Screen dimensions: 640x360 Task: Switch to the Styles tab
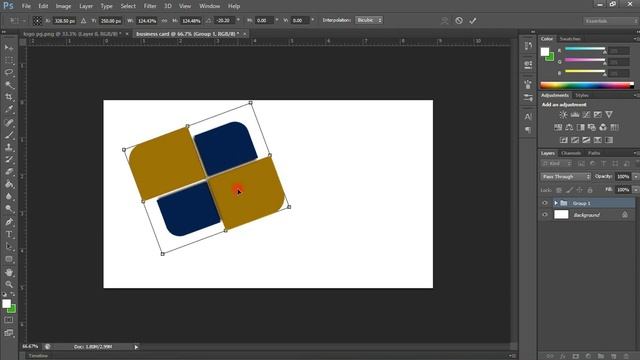[582, 96]
